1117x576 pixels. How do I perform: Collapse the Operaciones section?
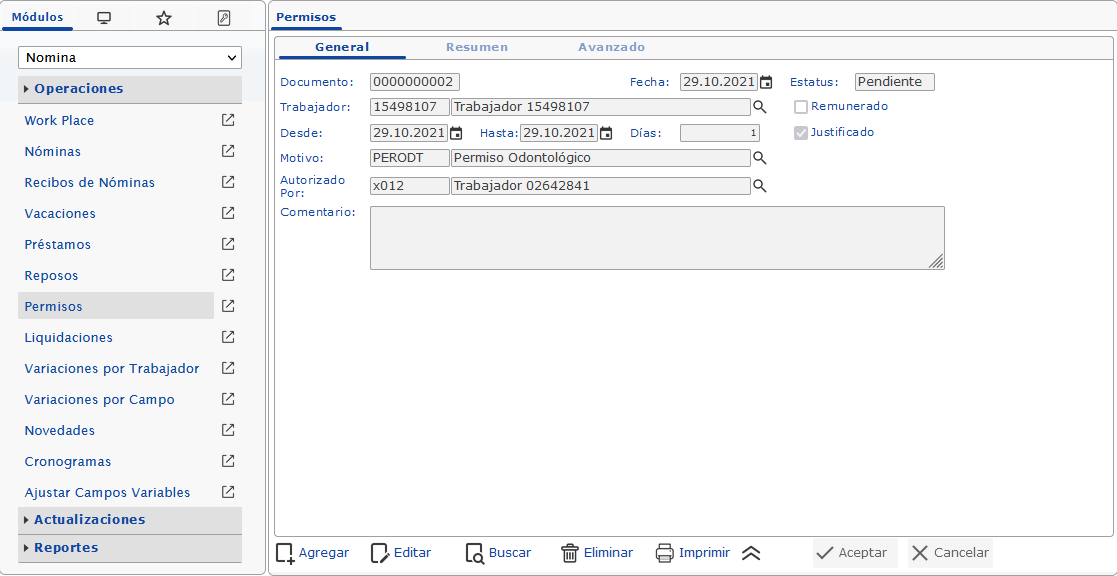(130, 89)
